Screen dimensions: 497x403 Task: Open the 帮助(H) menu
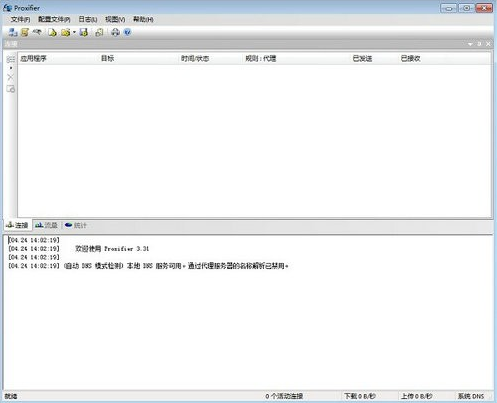[143, 19]
